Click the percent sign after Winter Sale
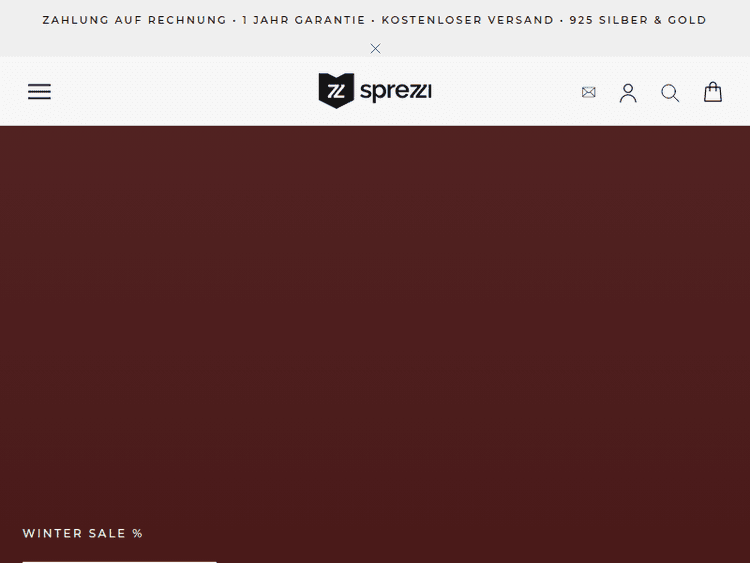This screenshot has height=563, width=750. (138, 533)
